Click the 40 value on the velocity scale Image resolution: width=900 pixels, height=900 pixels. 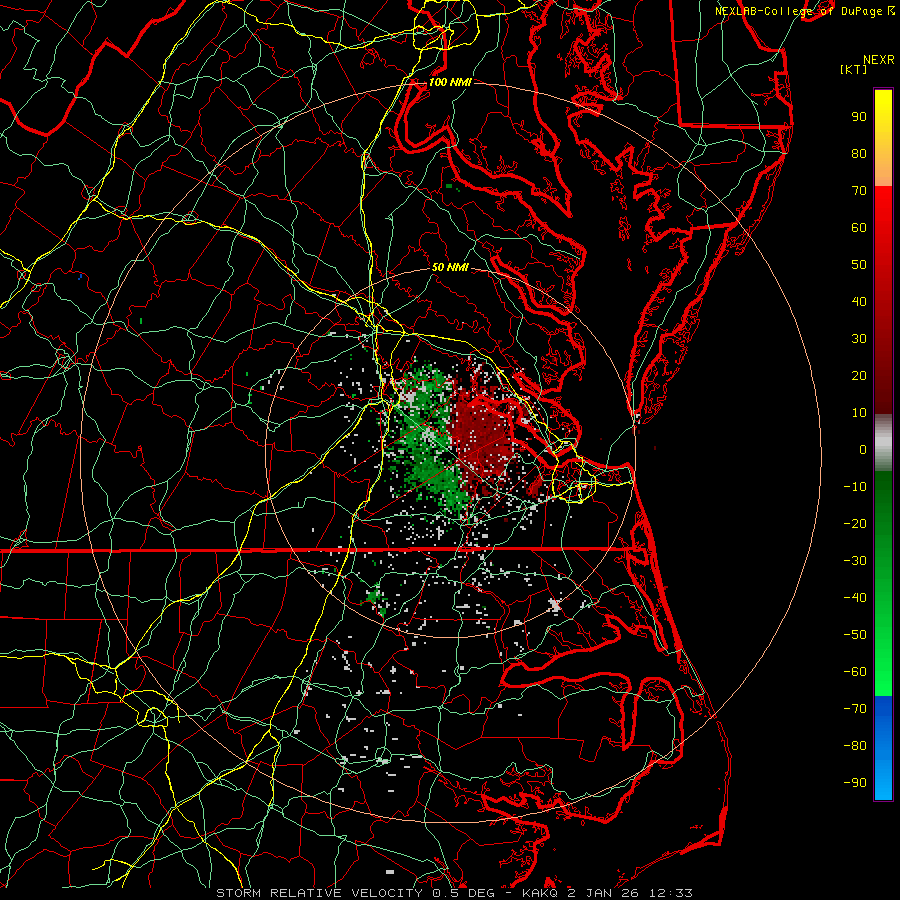(x=859, y=302)
